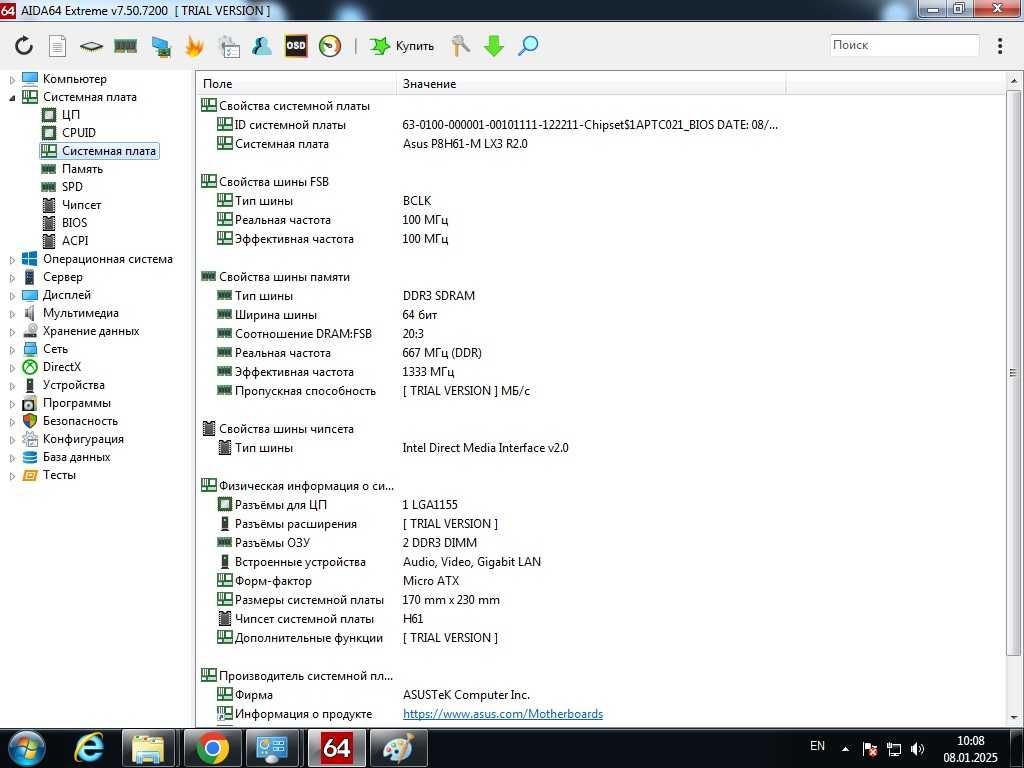This screenshot has height=768, width=1024.
Task: Open the audit manager checklist icon
Action: click(x=229, y=46)
